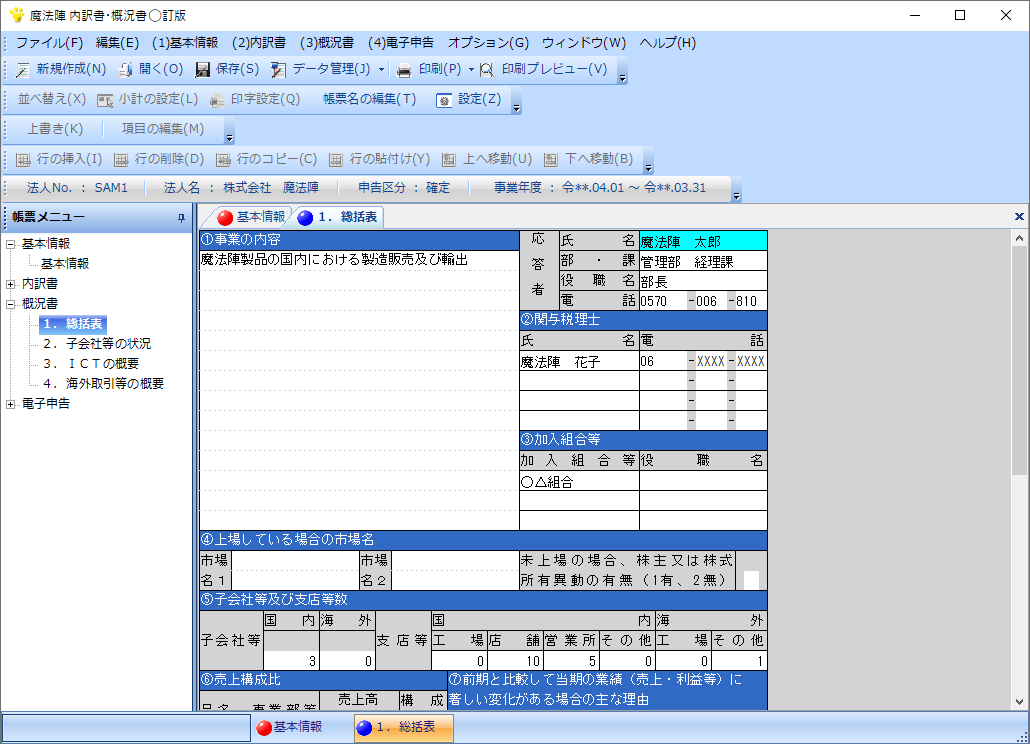Open the データ管理(J) dropdown arrow
Image resolution: width=1030 pixels, height=744 pixels.
382,70
